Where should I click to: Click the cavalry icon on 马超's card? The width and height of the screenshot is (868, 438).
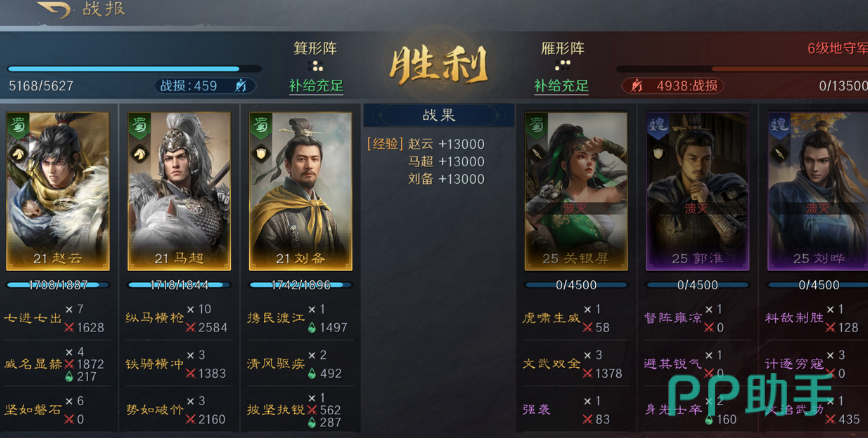(x=138, y=152)
